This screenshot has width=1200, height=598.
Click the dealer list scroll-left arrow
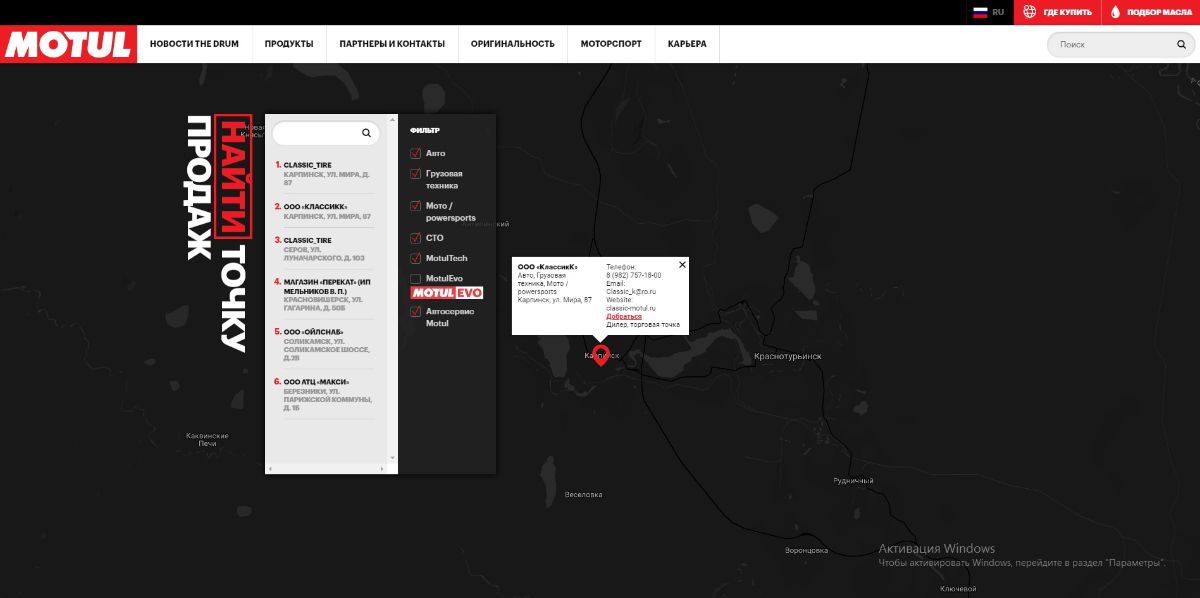[x=269, y=468]
